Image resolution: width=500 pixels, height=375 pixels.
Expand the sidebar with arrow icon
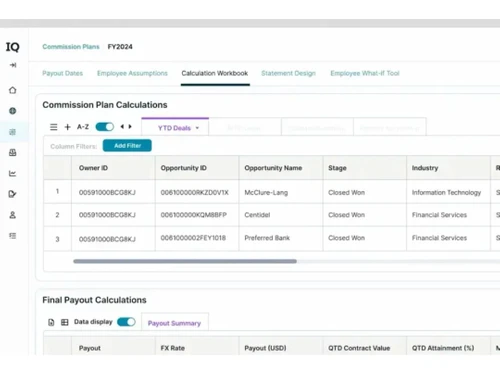(13, 65)
